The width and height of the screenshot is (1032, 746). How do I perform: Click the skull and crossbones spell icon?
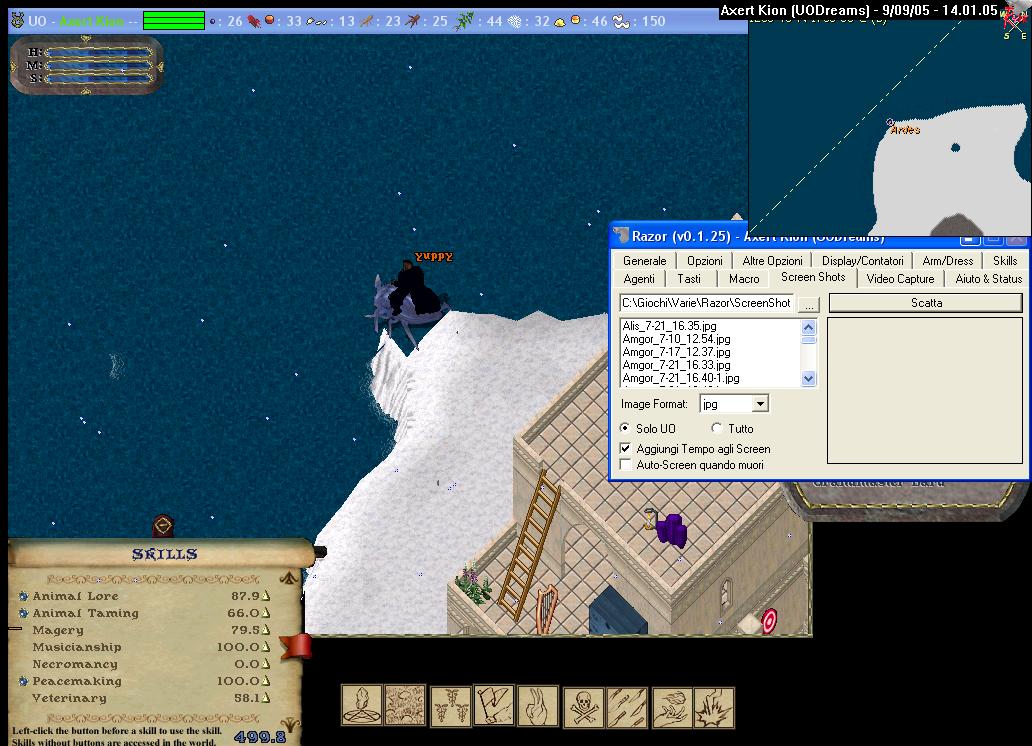583,707
